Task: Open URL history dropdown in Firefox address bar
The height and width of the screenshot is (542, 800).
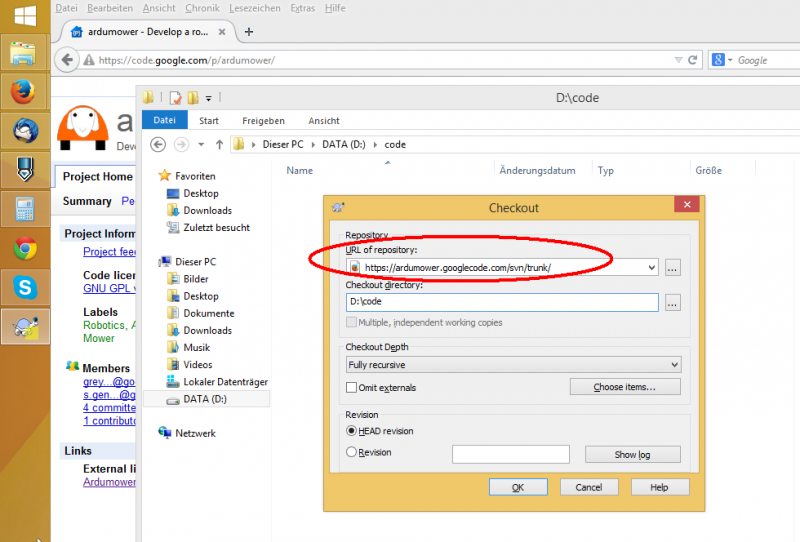Action: click(x=678, y=60)
